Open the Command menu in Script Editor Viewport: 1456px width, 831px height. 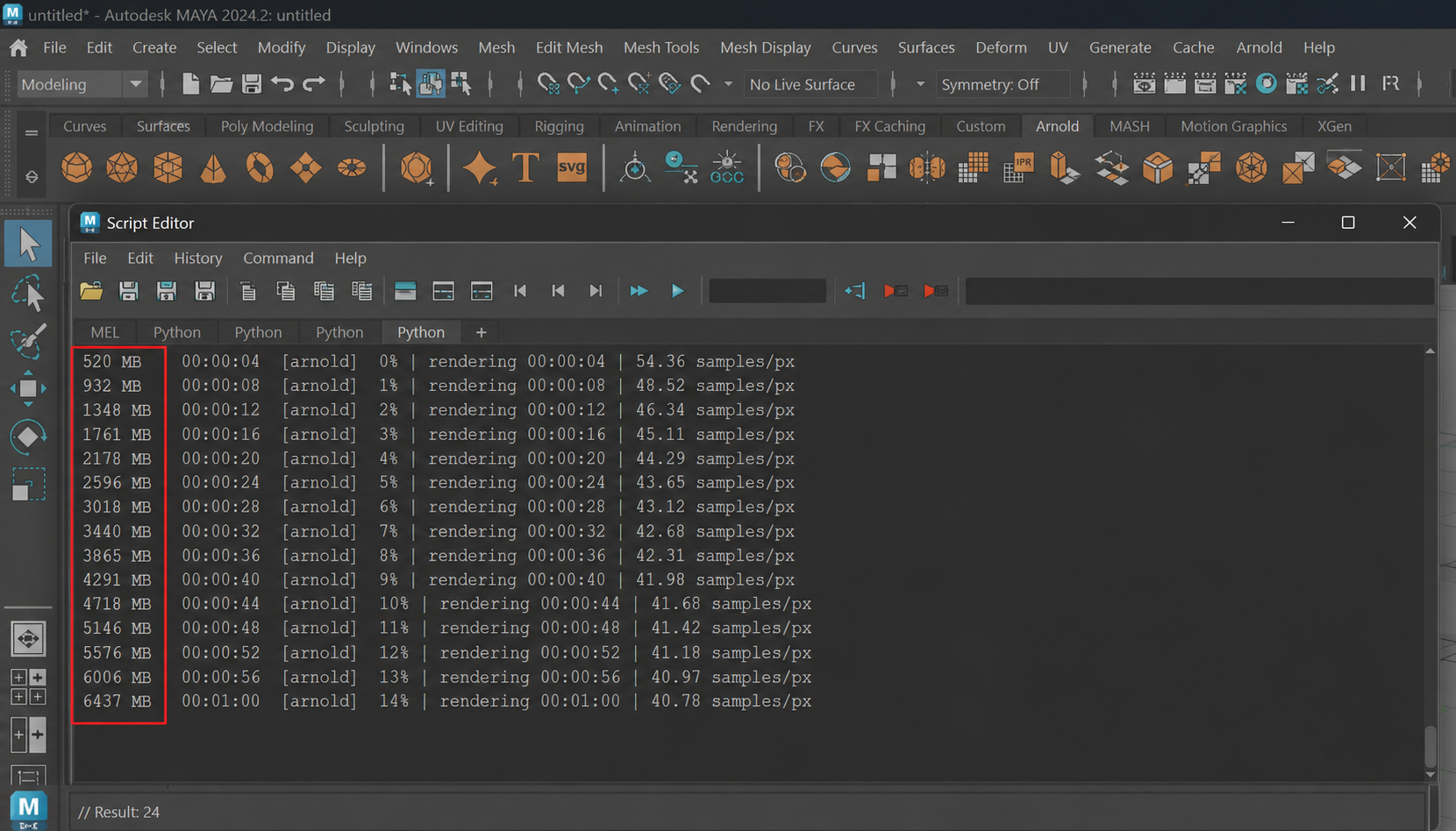click(x=278, y=258)
